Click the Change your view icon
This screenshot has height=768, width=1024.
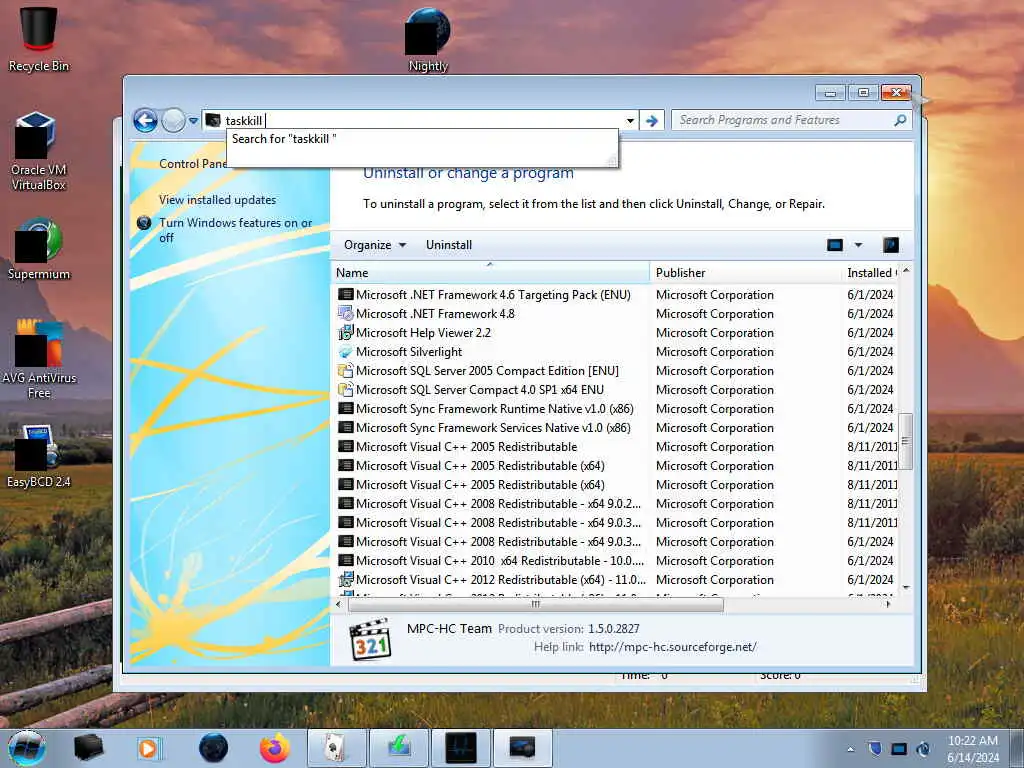click(x=835, y=245)
